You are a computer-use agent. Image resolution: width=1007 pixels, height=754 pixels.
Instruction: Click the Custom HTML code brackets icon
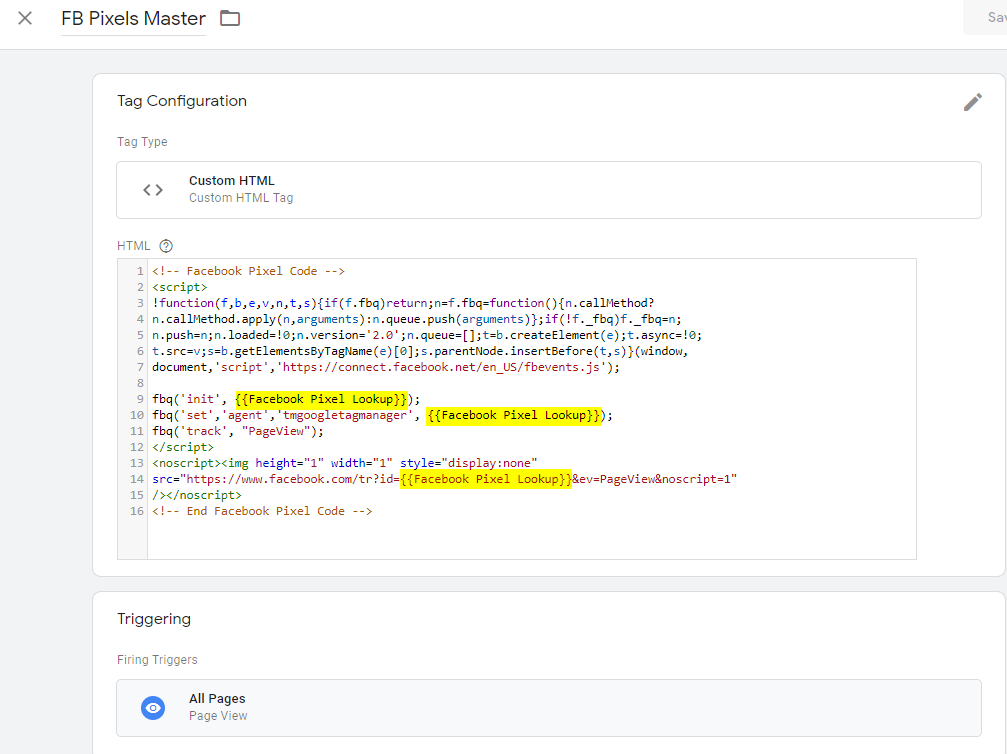(x=153, y=190)
